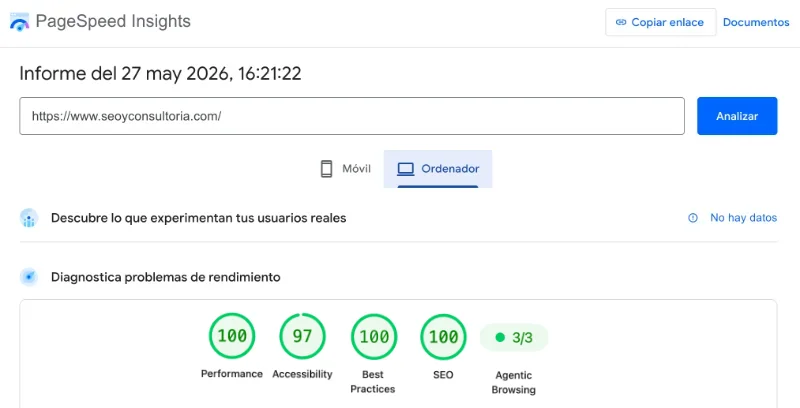The image size is (800, 408).
Task: Select the Performance score gauge 100
Action: [x=232, y=336]
